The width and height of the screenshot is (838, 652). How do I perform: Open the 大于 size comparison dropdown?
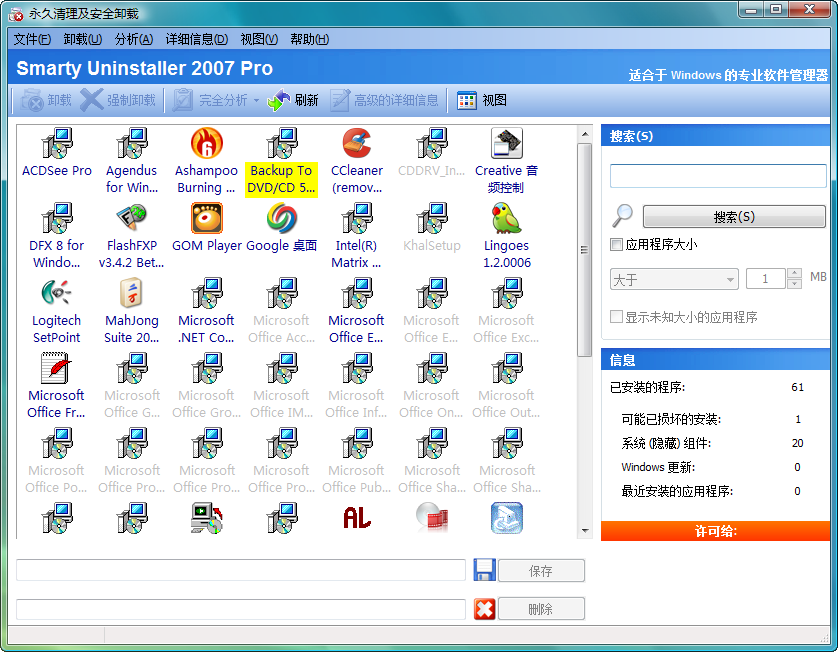[x=673, y=278]
